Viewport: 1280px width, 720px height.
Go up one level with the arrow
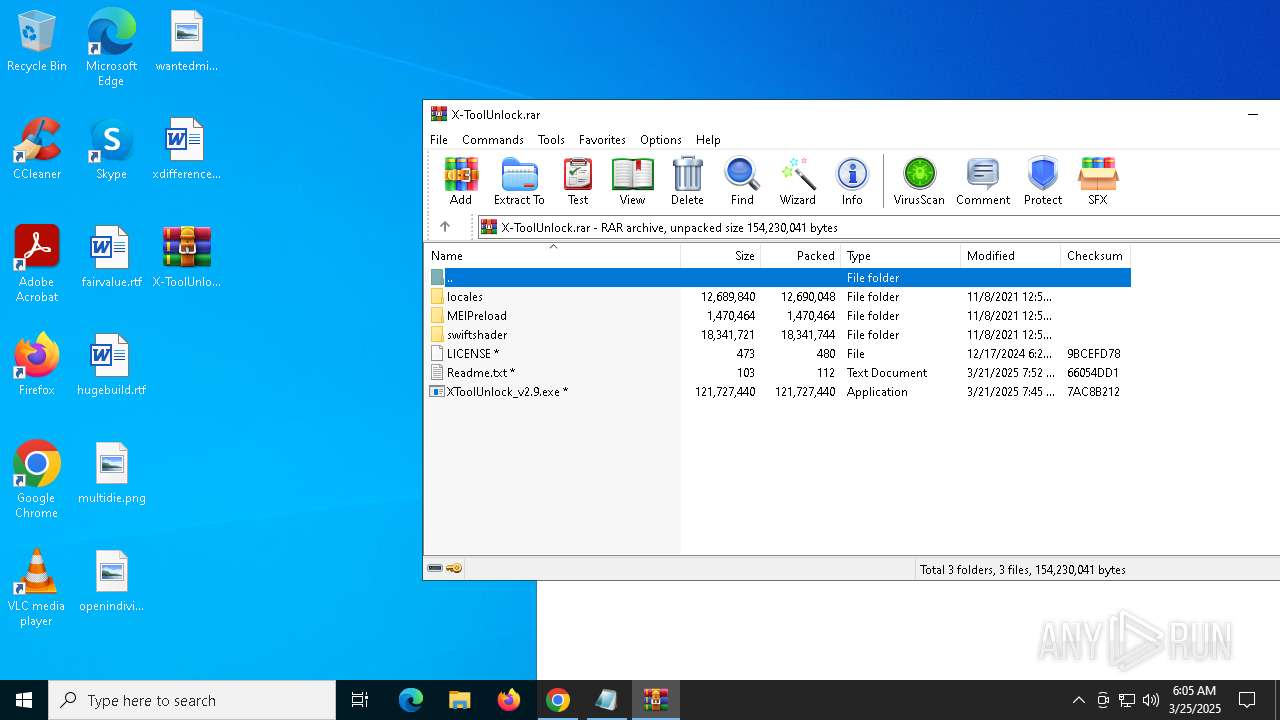pos(445,227)
